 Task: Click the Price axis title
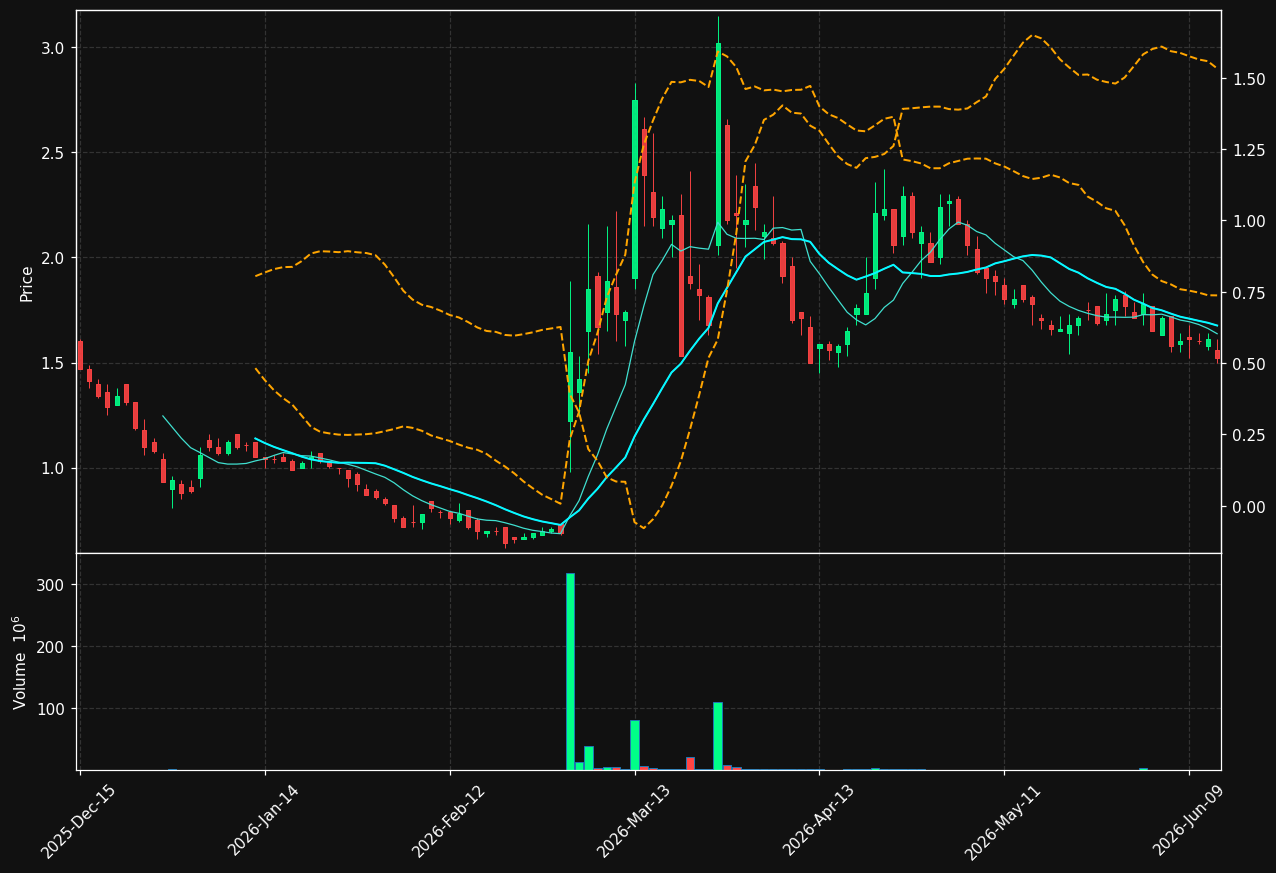click(x=27, y=283)
